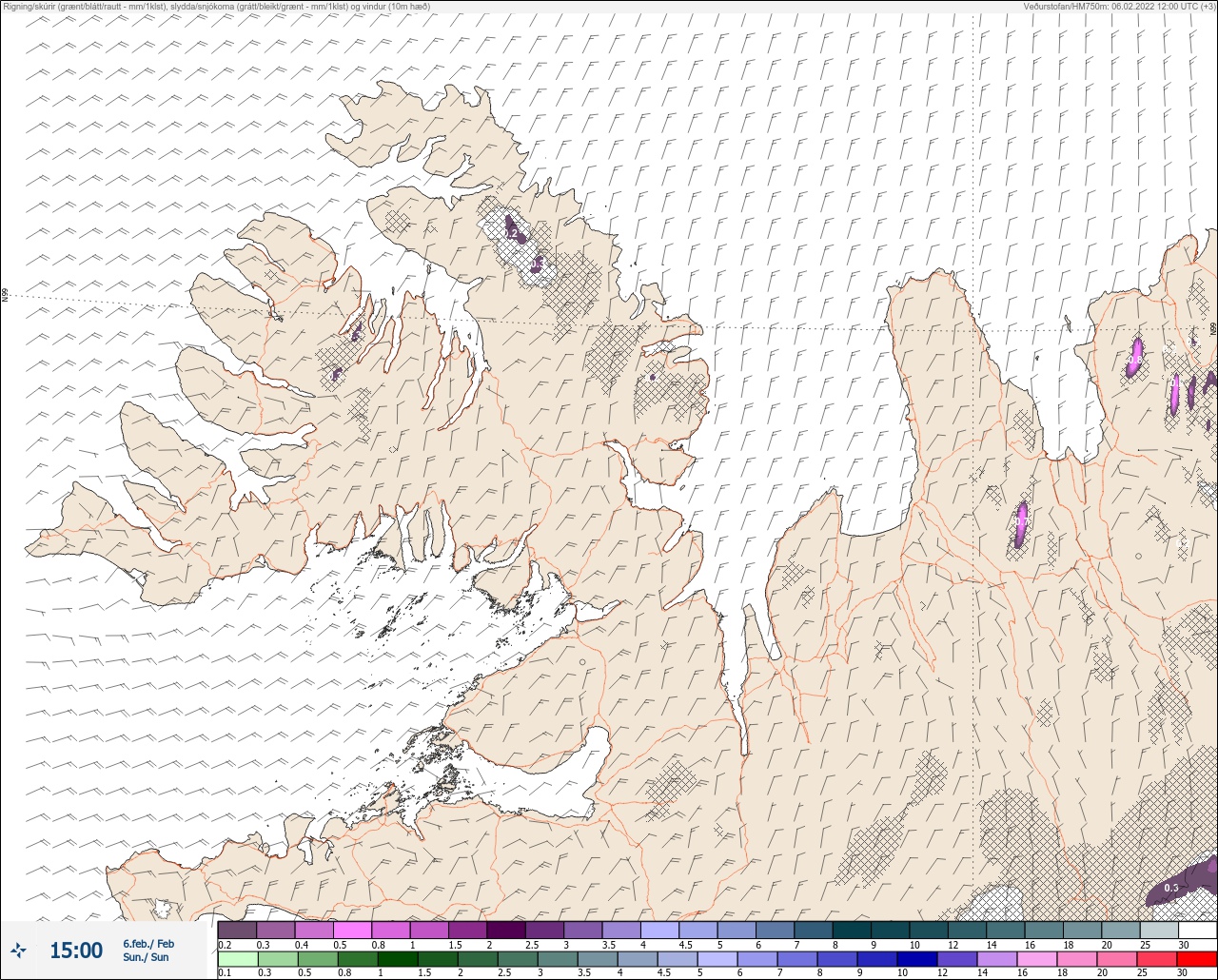Select the 15:00 forecast time label

(x=76, y=951)
